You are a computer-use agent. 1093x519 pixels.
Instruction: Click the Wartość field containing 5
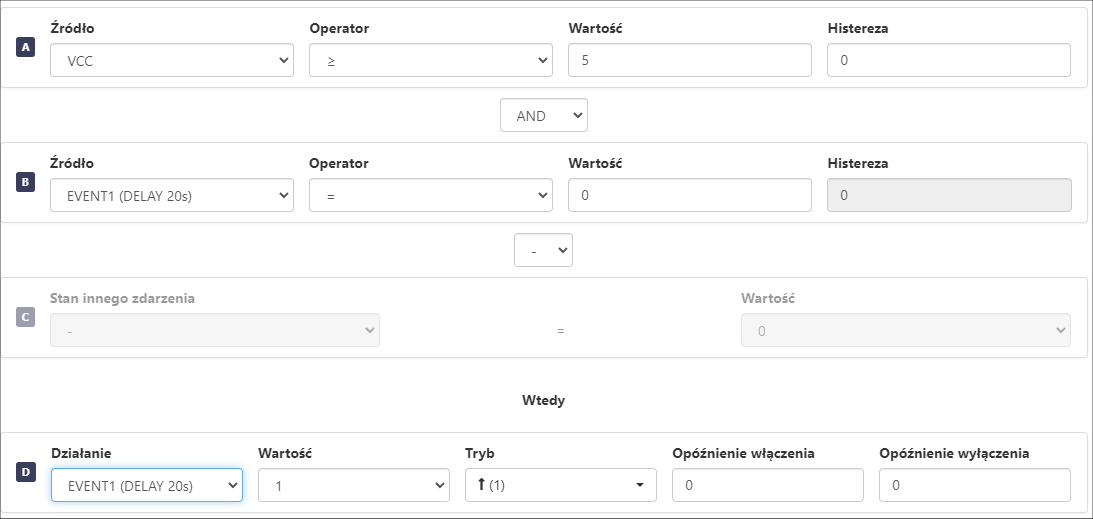(689, 60)
